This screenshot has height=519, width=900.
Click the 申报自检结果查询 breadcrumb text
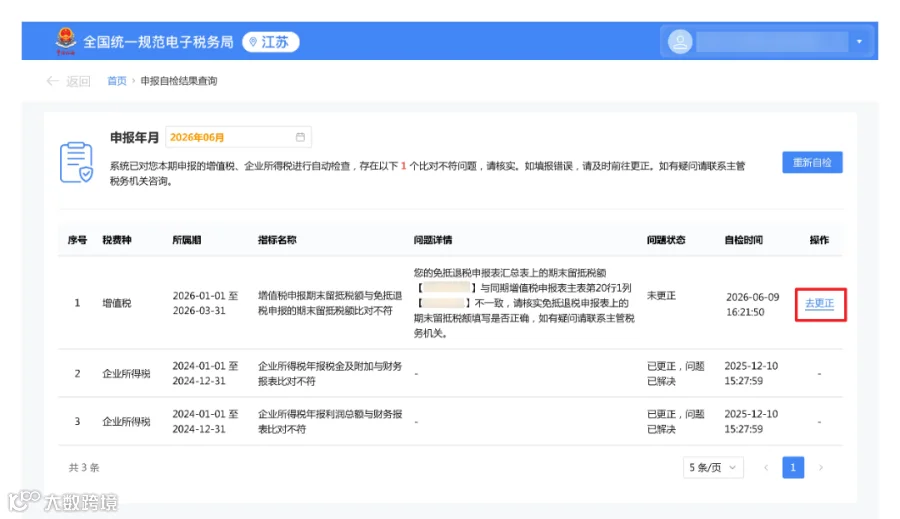[179, 81]
